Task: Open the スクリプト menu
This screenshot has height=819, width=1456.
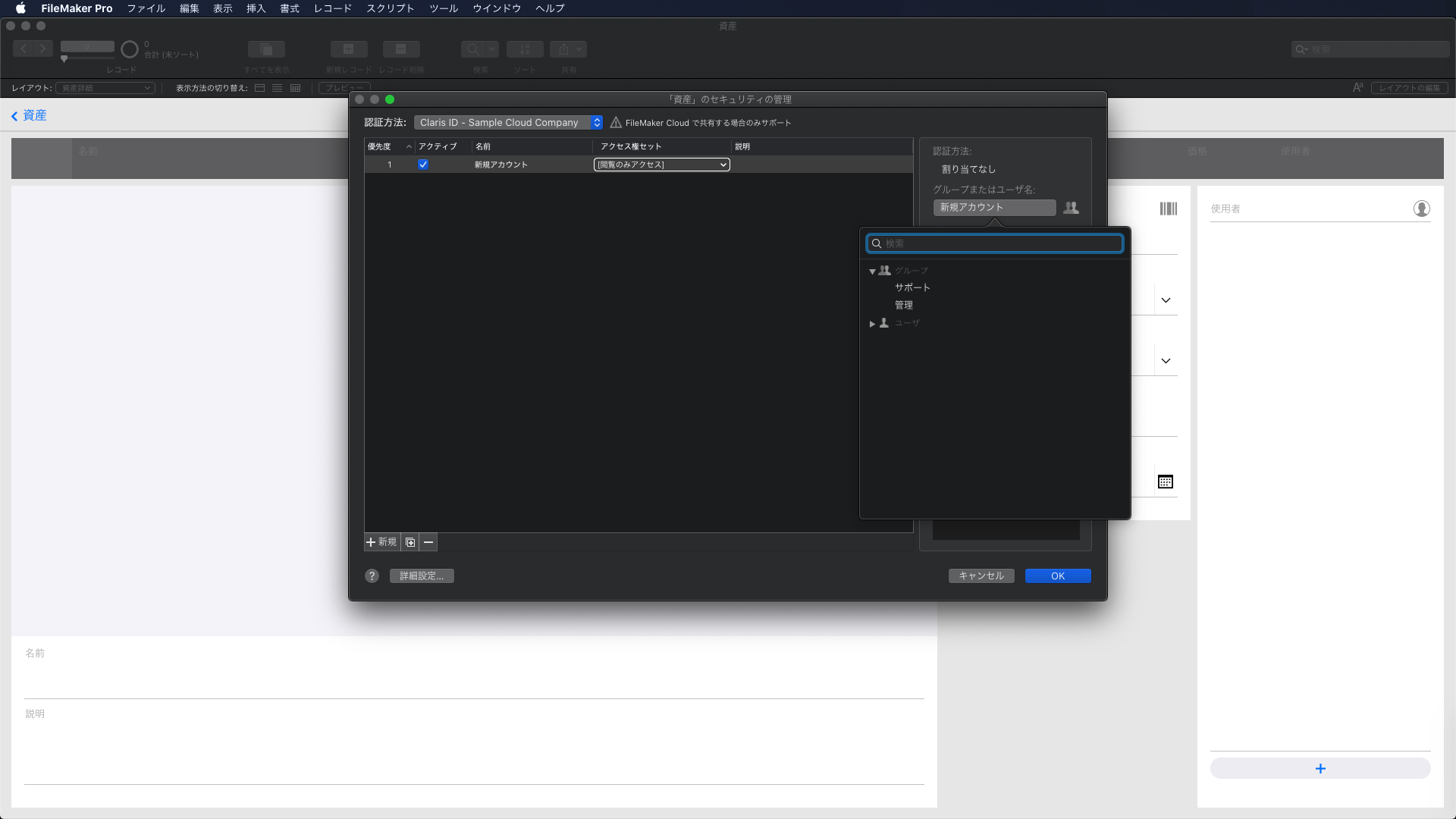Action: coord(390,8)
